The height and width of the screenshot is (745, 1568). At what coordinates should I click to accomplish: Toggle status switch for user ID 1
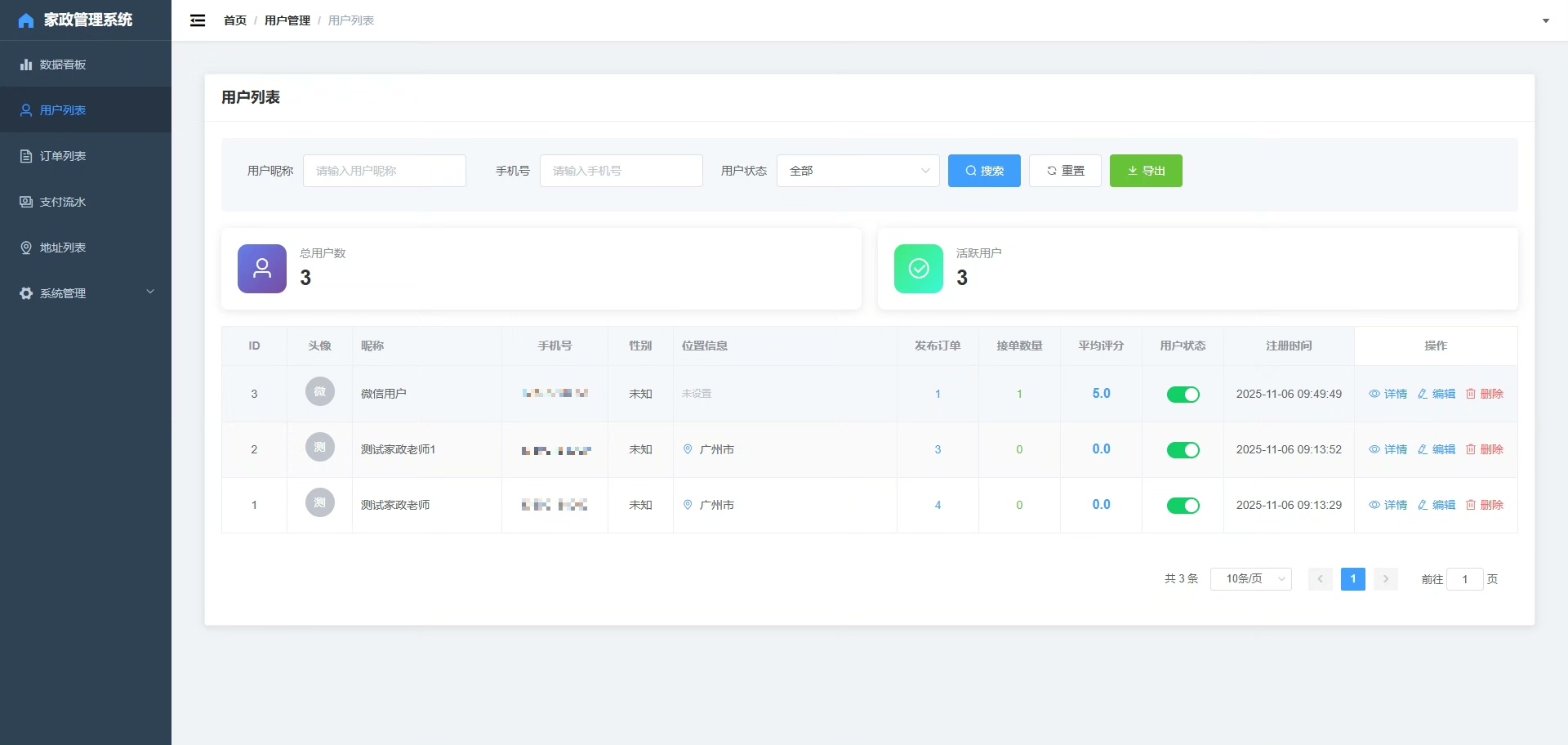coord(1183,506)
